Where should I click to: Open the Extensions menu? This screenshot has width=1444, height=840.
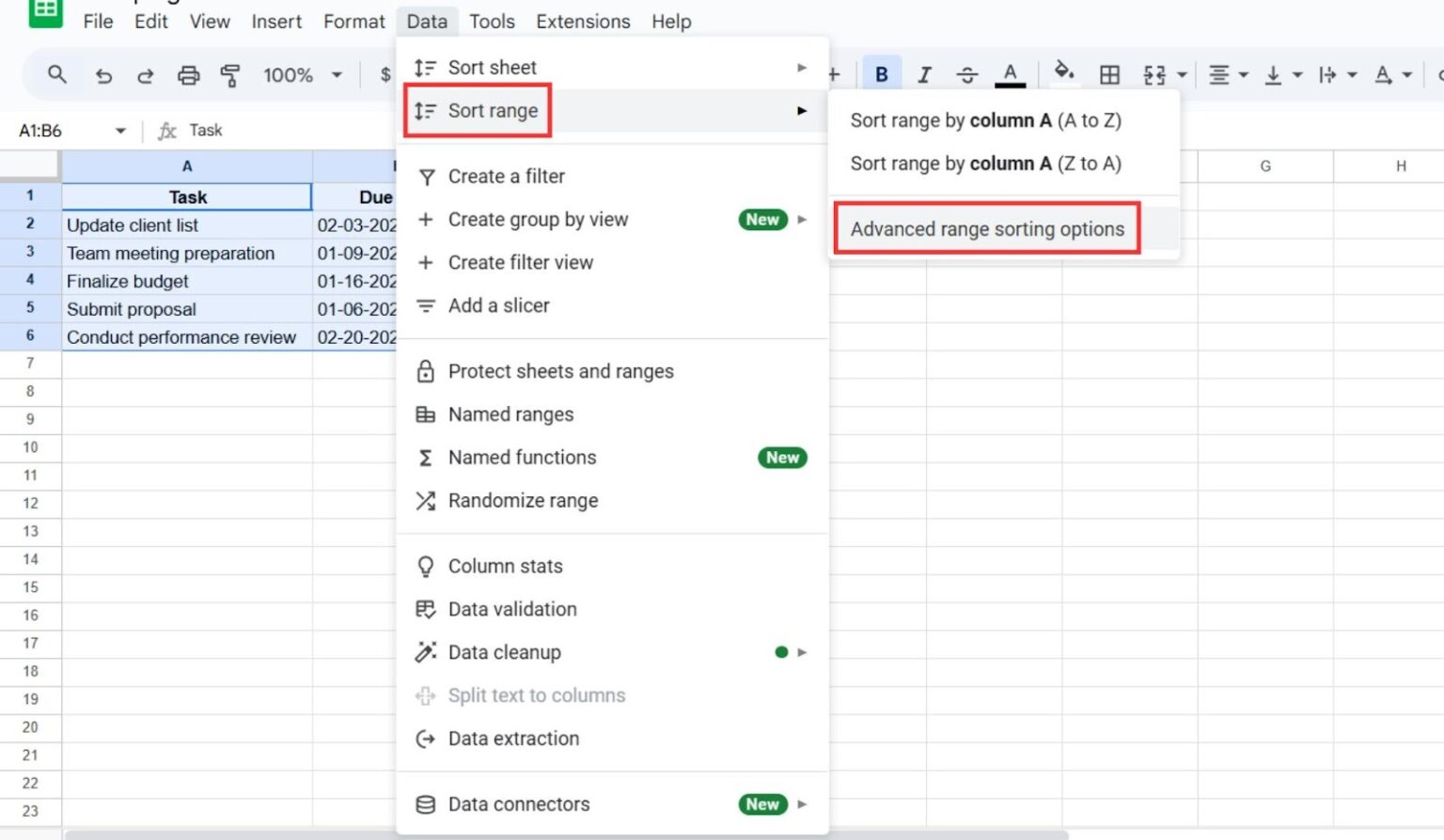pos(582,21)
